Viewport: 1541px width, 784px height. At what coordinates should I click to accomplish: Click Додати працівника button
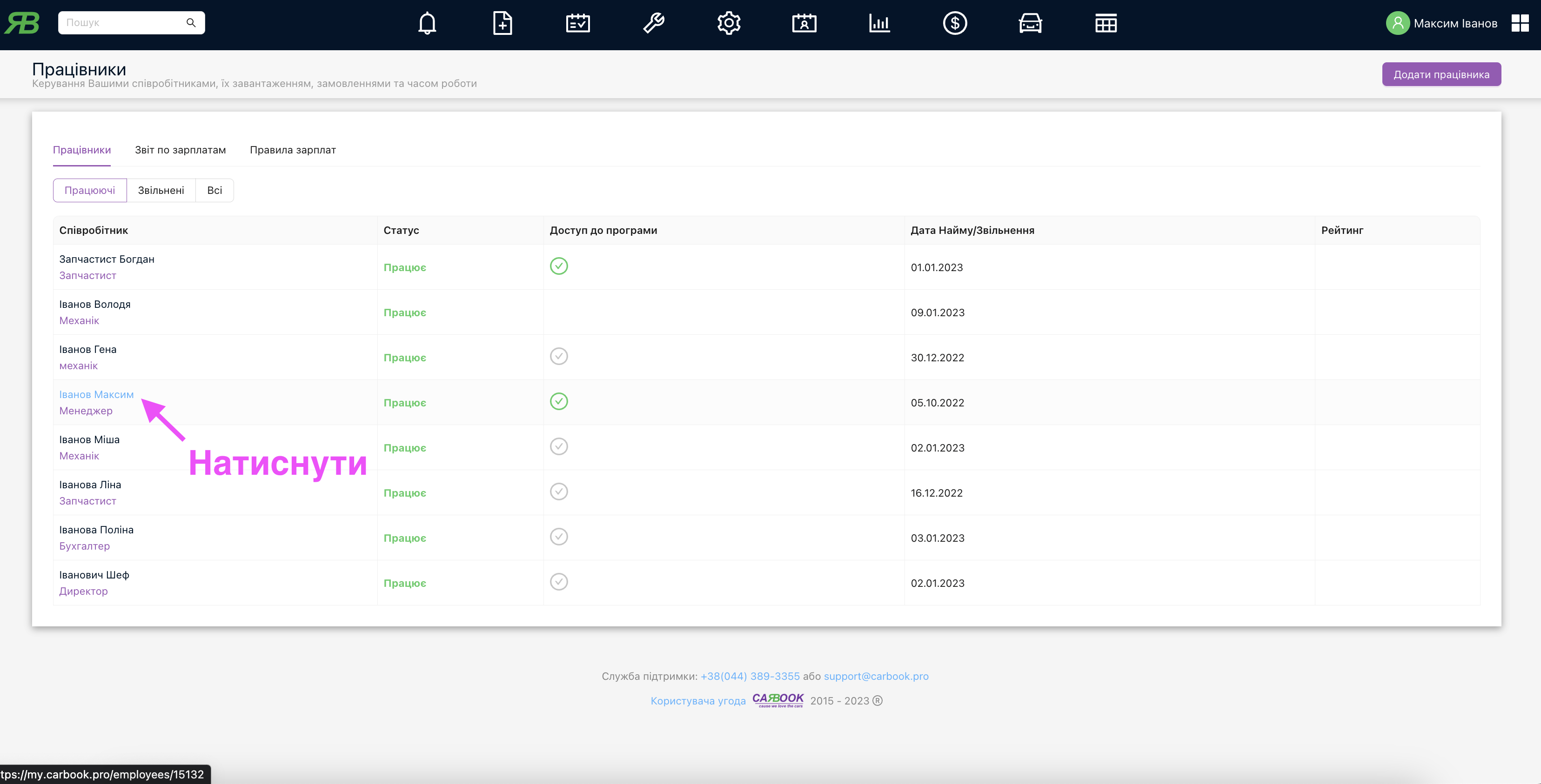pos(1441,75)
